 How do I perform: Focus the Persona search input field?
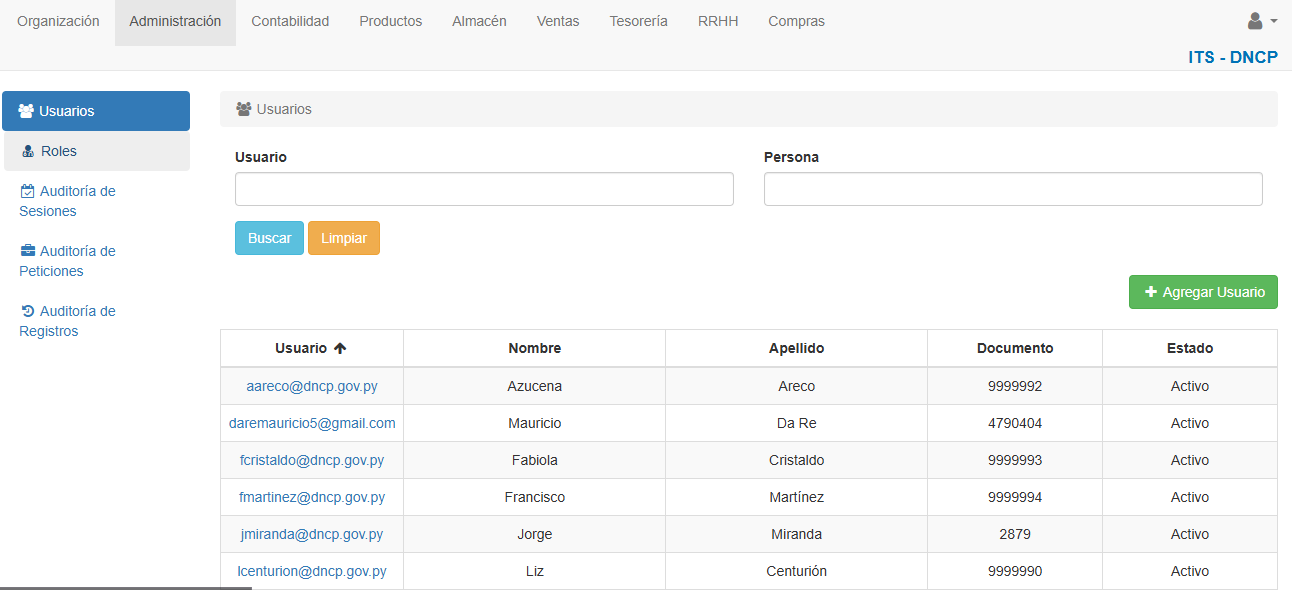pyautogui.click(x=1012, y=189)
